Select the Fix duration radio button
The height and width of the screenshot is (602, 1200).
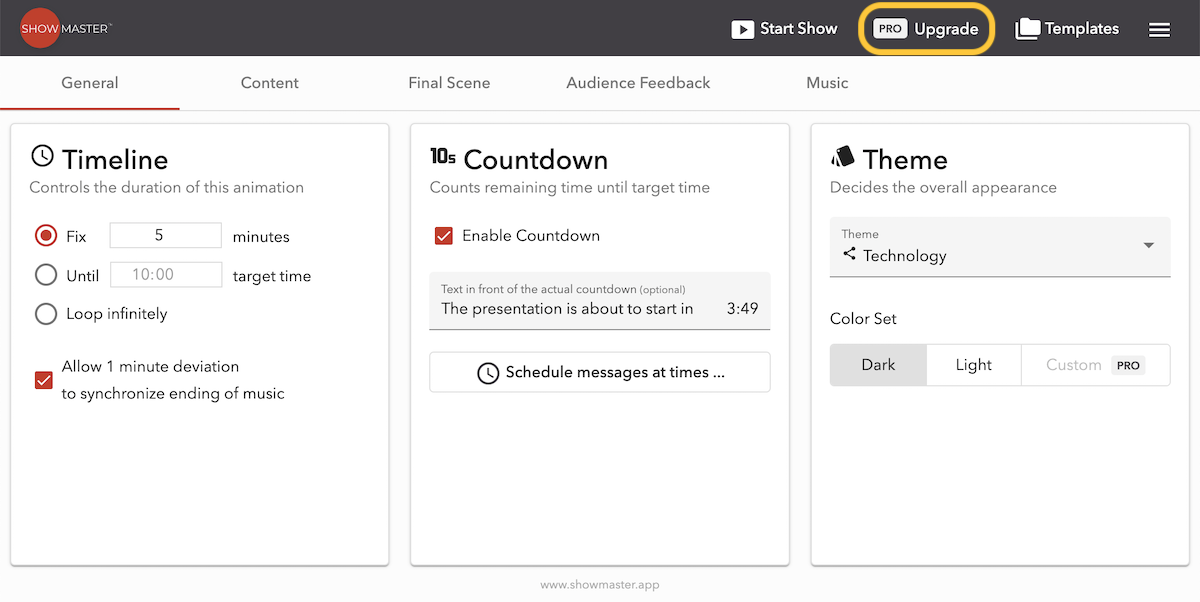46,236
